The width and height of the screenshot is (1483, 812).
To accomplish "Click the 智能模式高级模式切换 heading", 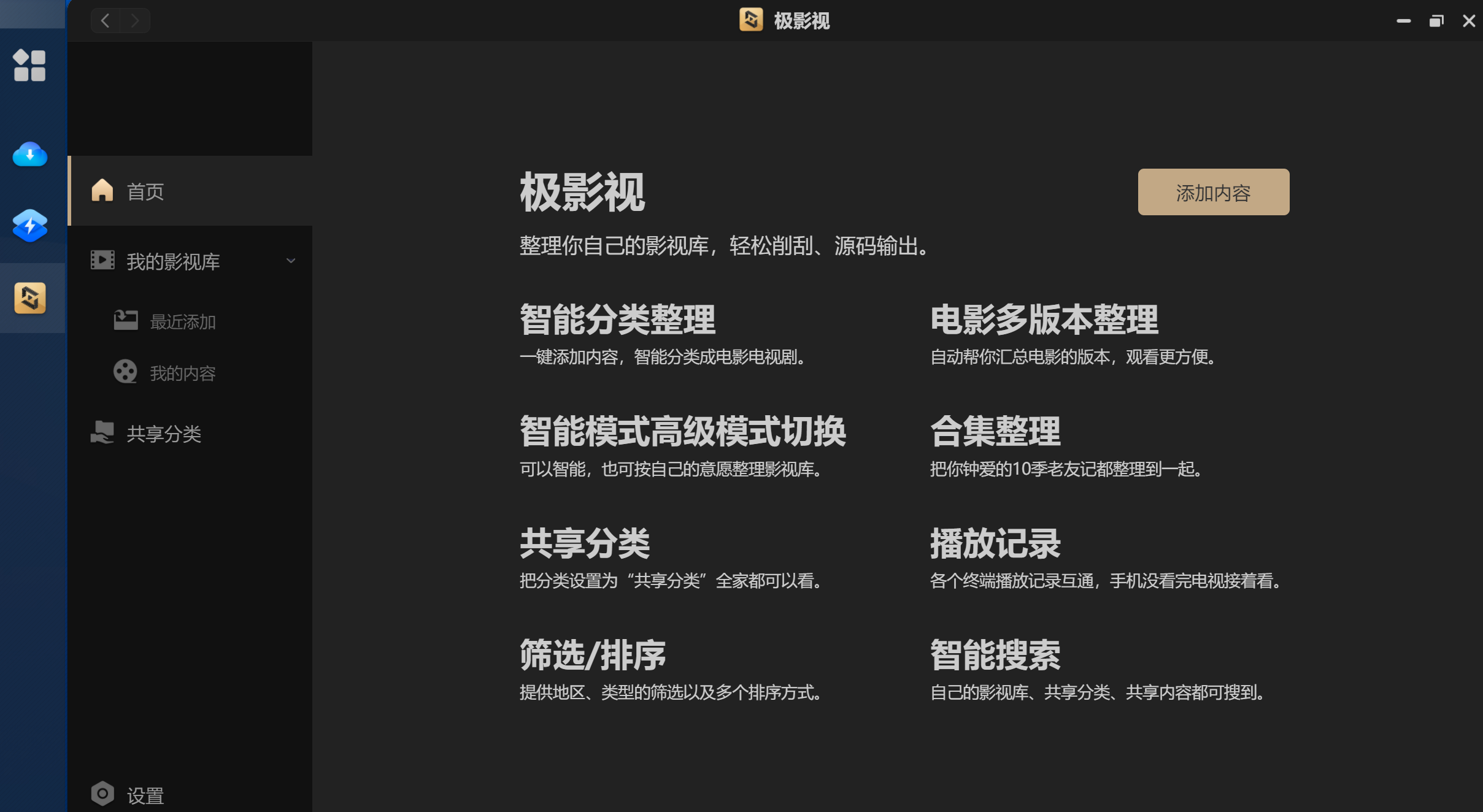I will click(682, 431).
